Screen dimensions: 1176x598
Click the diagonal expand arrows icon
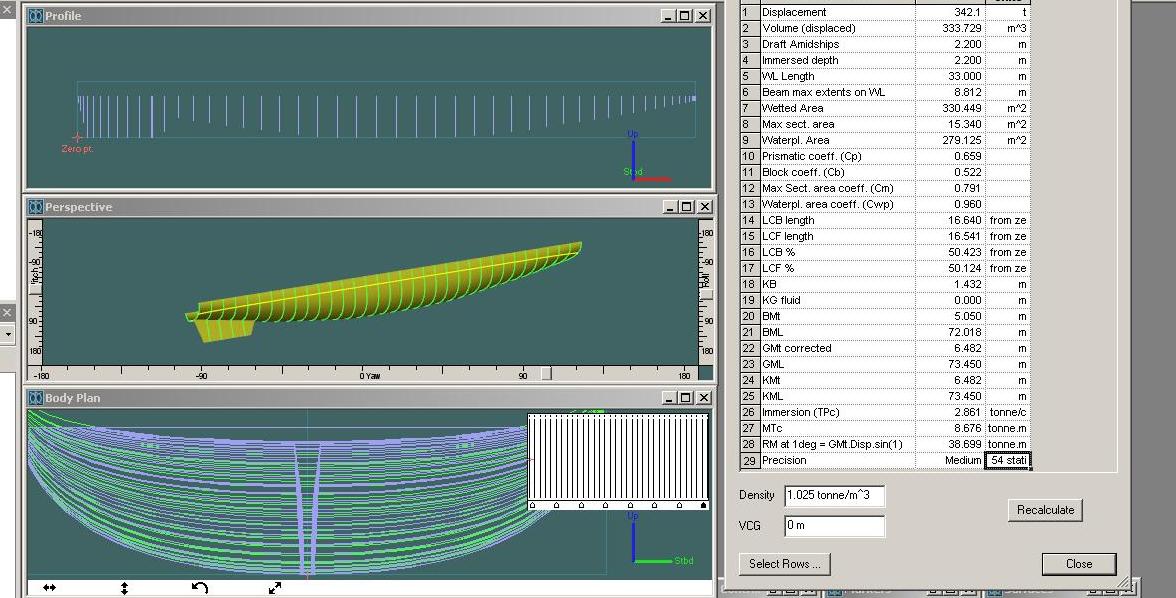(x=275, y=588)
